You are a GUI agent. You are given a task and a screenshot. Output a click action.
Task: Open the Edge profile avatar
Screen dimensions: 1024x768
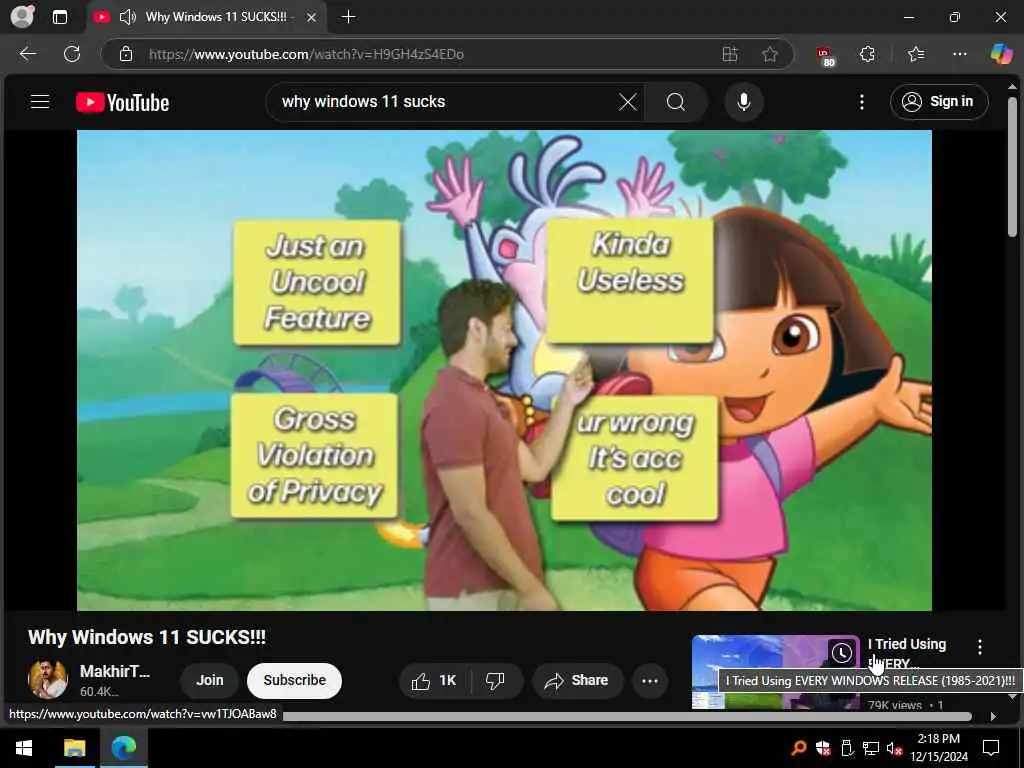(22, 16)
